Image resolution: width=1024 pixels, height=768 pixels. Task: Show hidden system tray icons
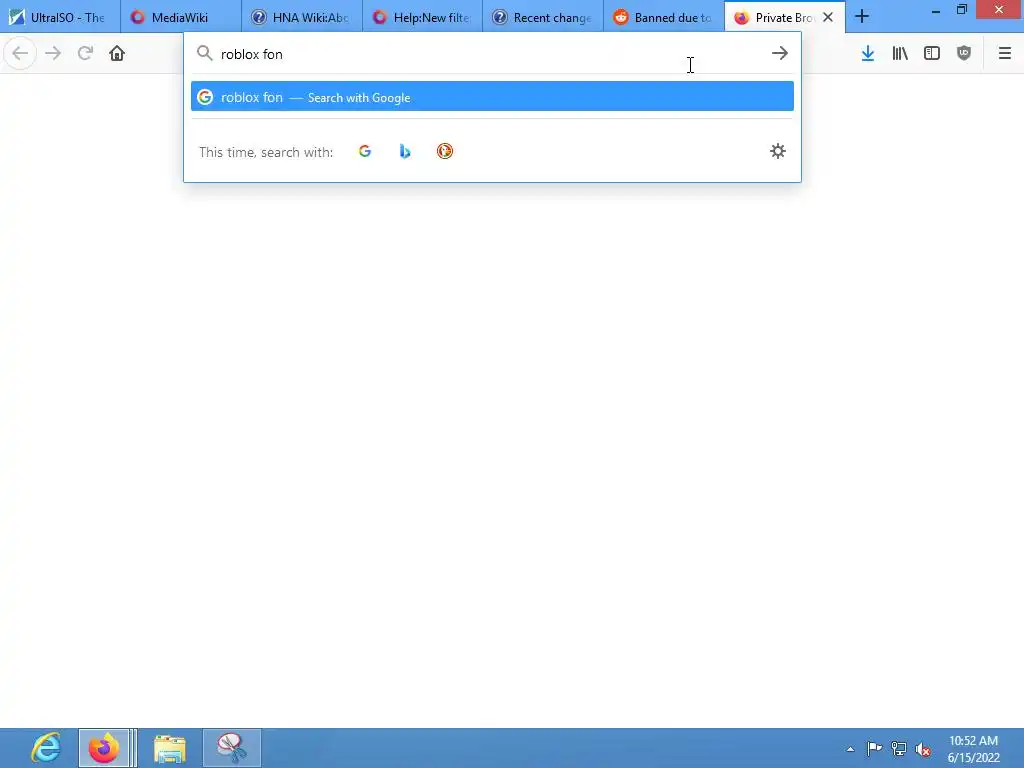pyautogui.click(x=850, y=749)
